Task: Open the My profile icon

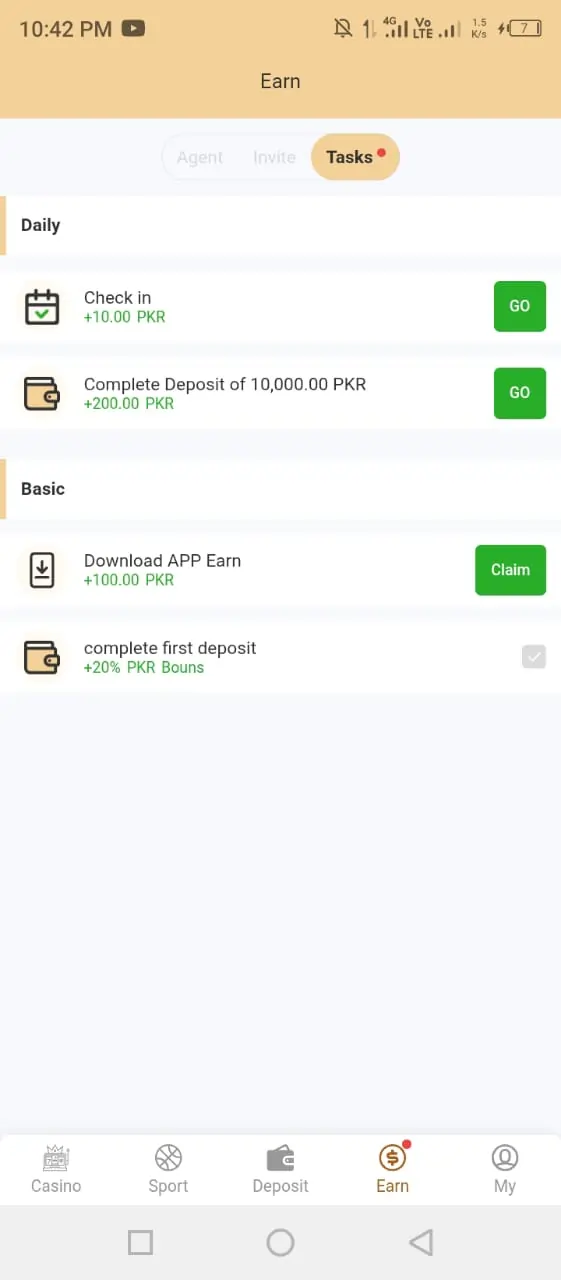Action: tap(505, 1158)
